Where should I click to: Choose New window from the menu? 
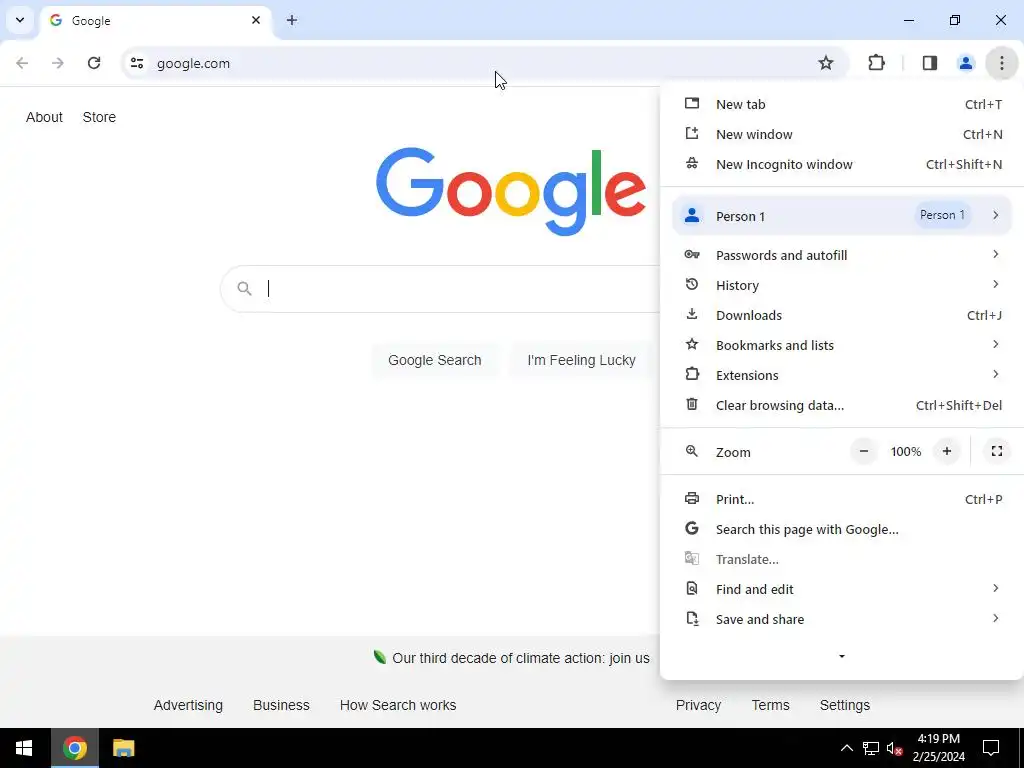point(842,135)
